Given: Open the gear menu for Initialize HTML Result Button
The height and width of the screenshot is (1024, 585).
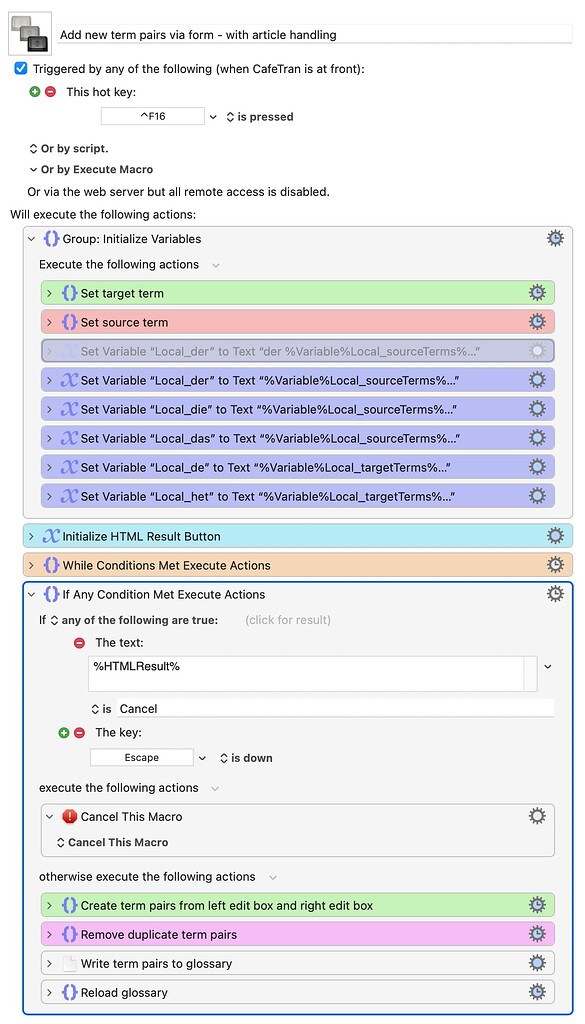Looking at the screenshot, I should [555, 536].
